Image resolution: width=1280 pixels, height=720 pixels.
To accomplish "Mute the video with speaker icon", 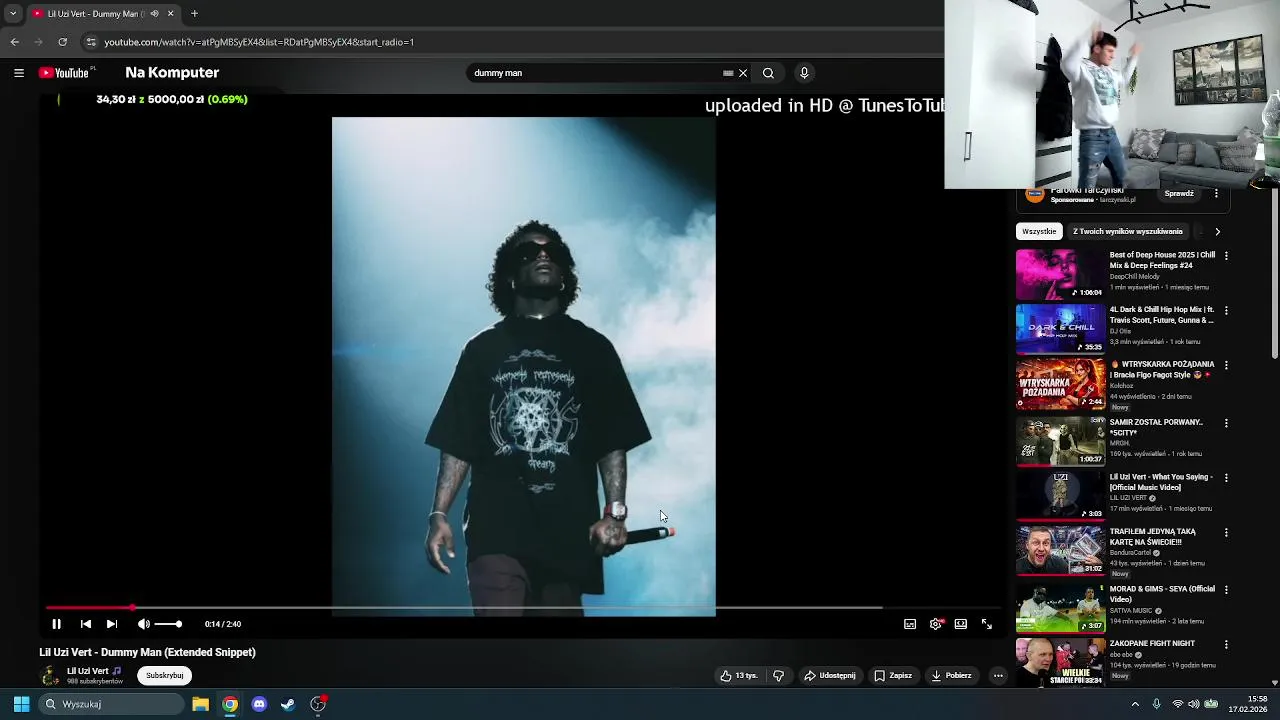I will pyautogui.click(x=143, y=624).
